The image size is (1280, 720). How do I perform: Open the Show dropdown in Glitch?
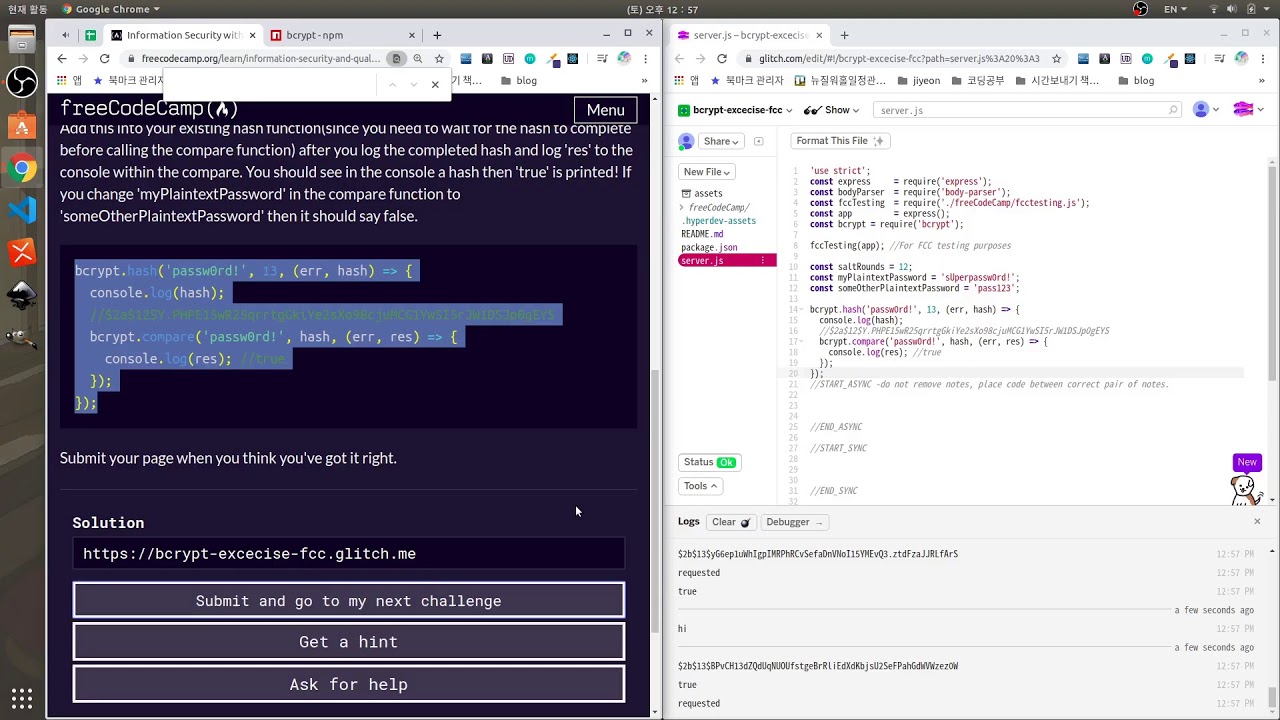tap(832, 110)
